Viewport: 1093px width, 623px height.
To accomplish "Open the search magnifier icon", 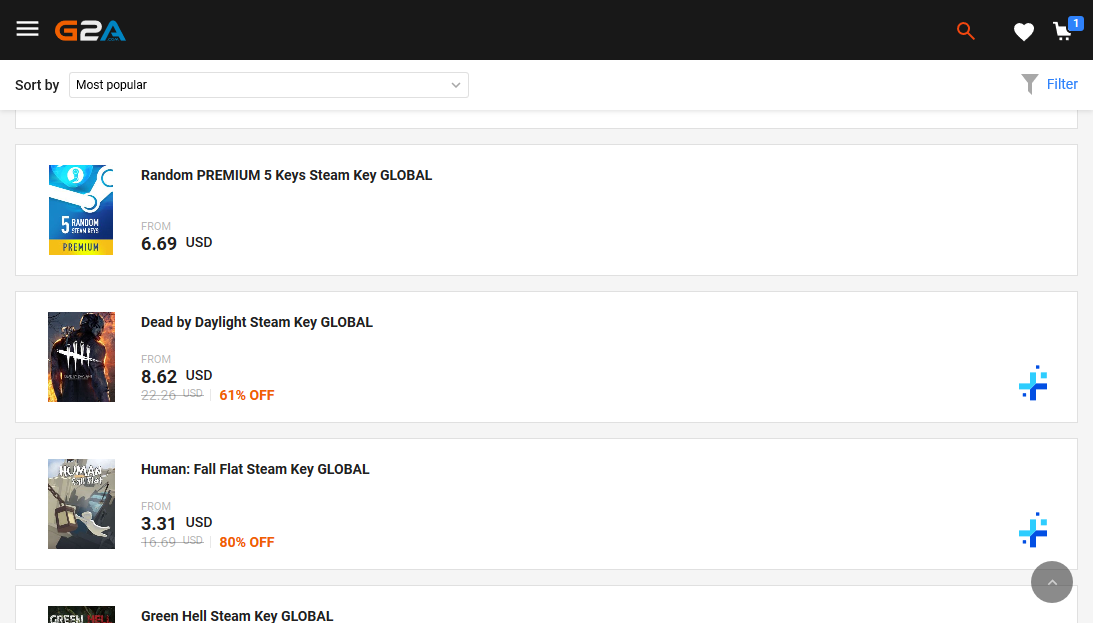I will [965, 31].
